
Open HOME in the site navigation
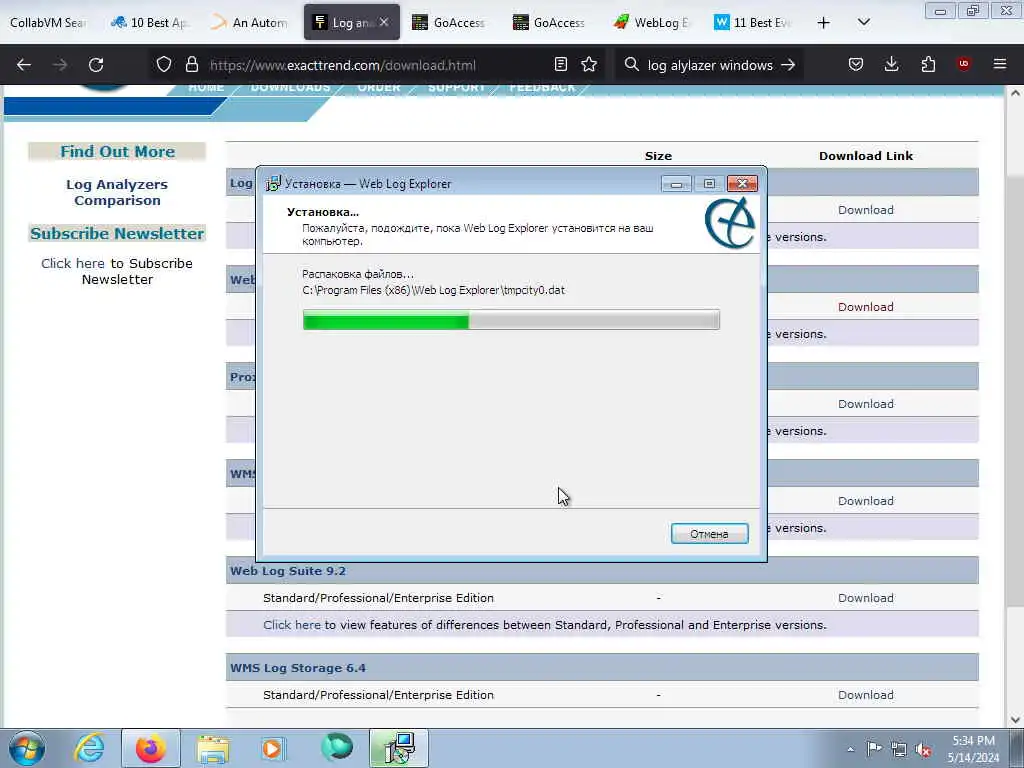coord(206,88)
